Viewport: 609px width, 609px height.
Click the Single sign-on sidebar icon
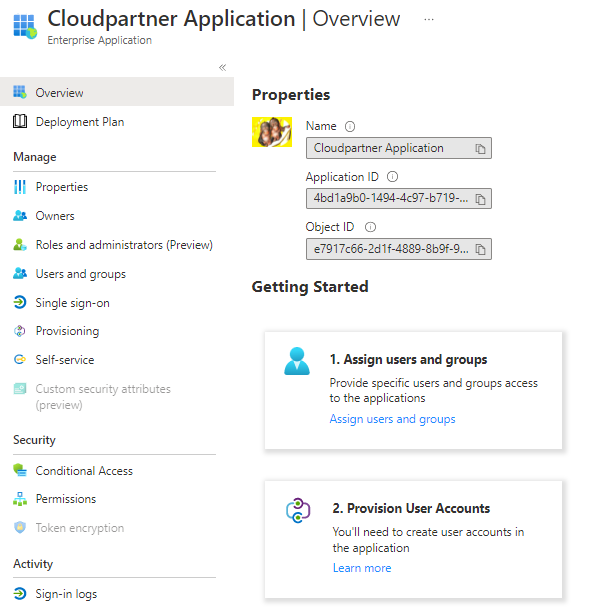click(x=19, y=302)
